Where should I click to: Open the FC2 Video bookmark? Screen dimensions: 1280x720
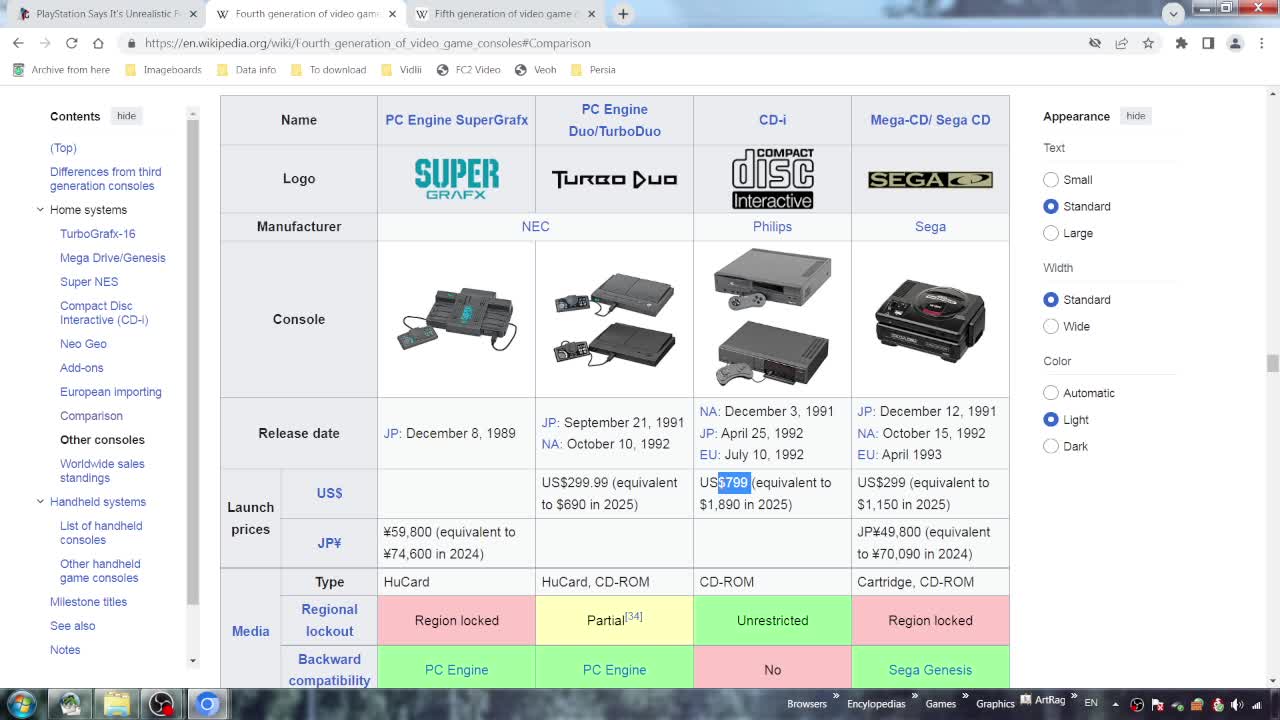[x=468, y=70]
